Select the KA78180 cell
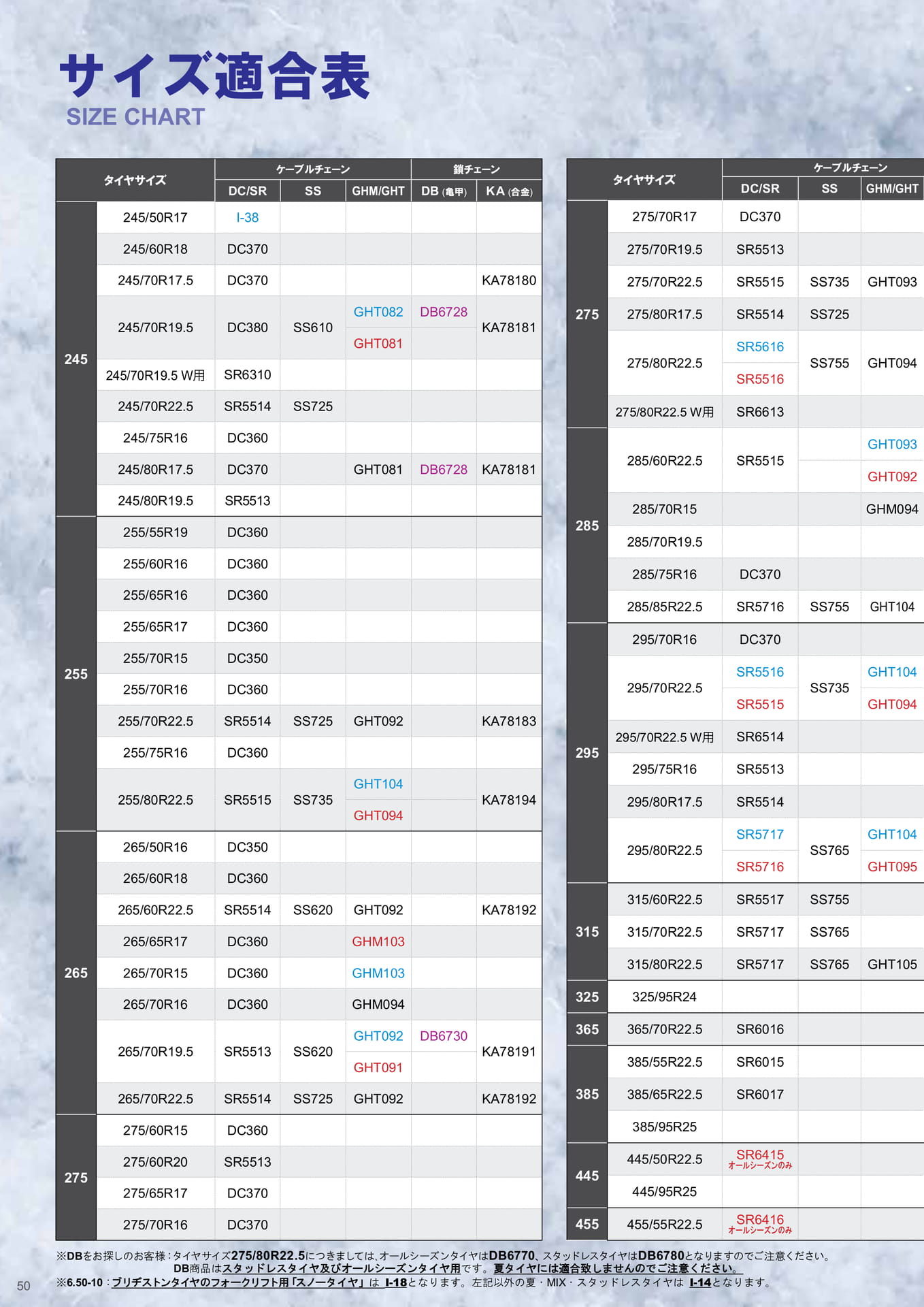Viewport: 924px width, 1307px height. coord(509,280)
